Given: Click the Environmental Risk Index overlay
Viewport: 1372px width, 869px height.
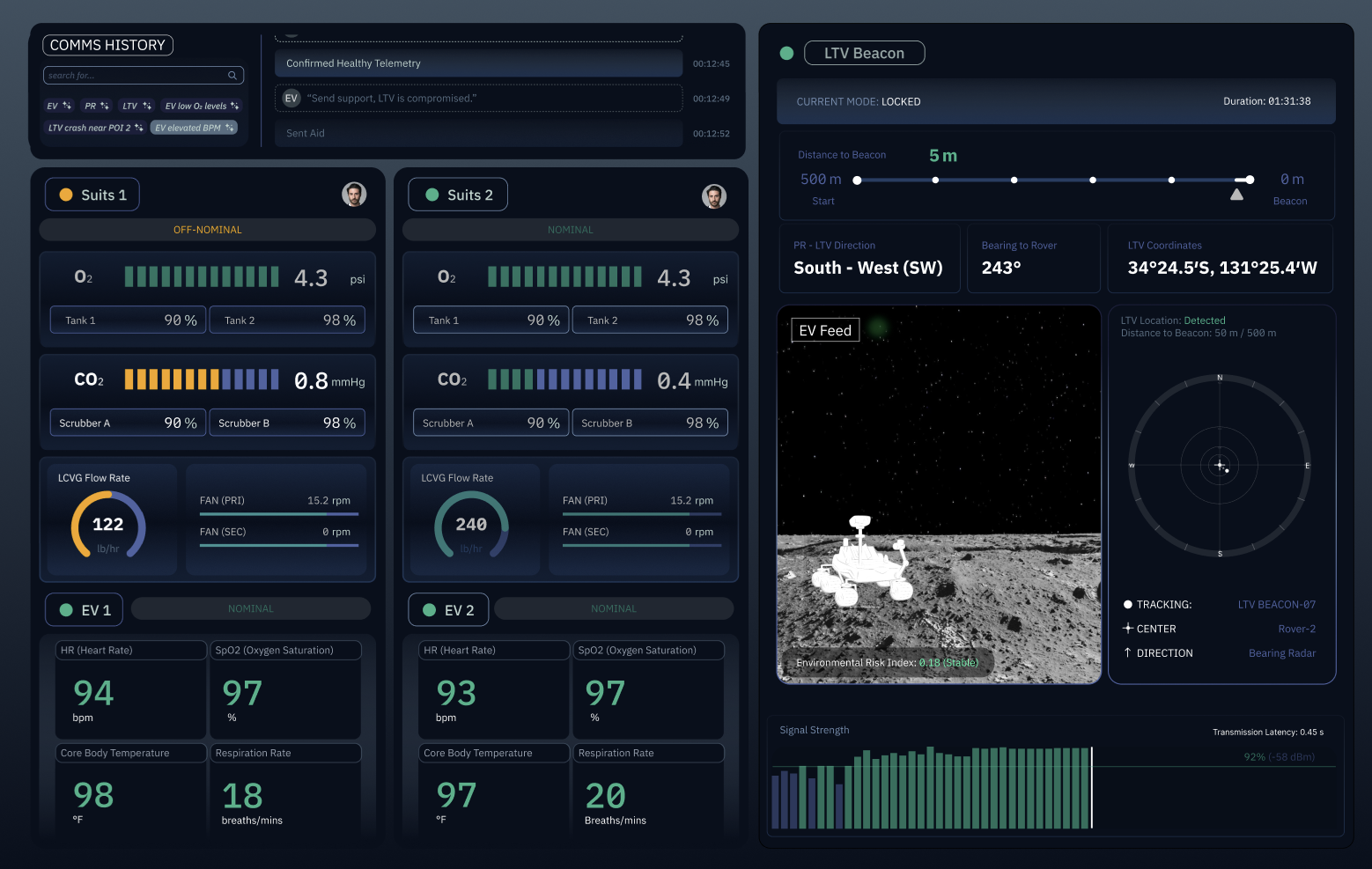Looking at the screenshot, I should pos(887,663).
